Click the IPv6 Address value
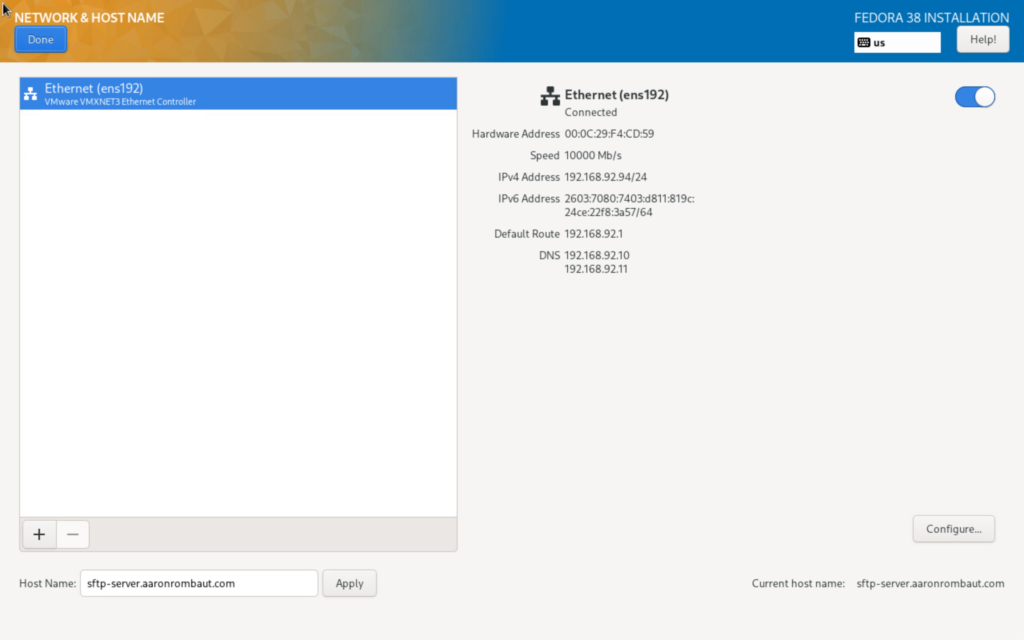Viewport: 1024px width, 640px height. pos(629,205)
